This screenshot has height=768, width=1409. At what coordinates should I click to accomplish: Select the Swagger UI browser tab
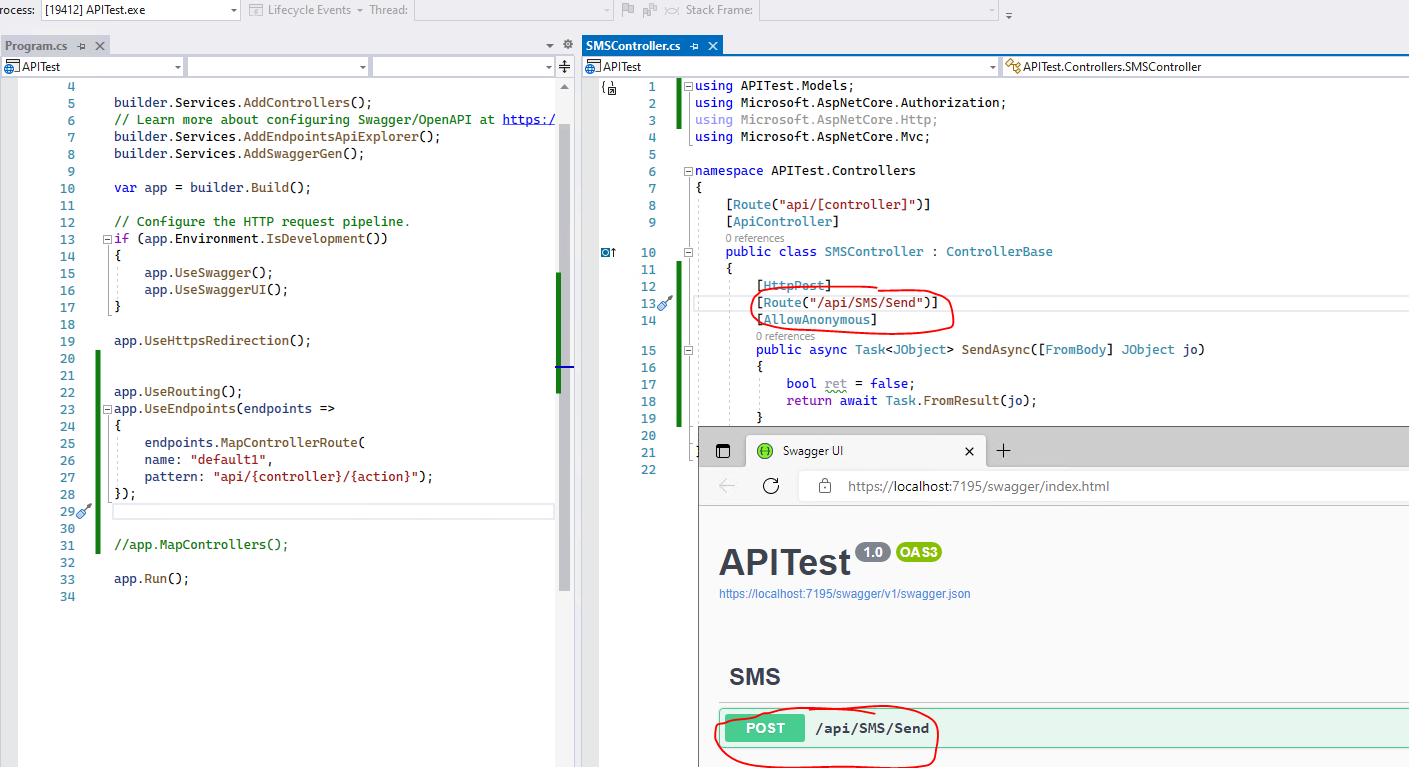(x=864, y=451)
